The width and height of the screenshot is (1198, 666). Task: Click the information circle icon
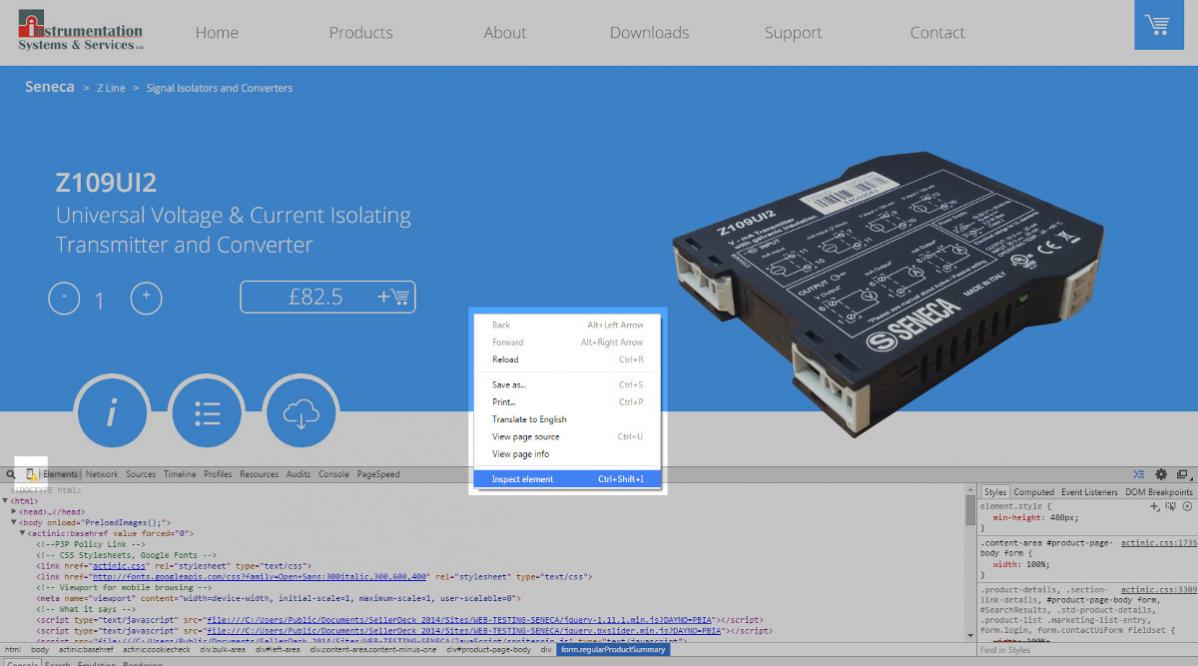111,414
